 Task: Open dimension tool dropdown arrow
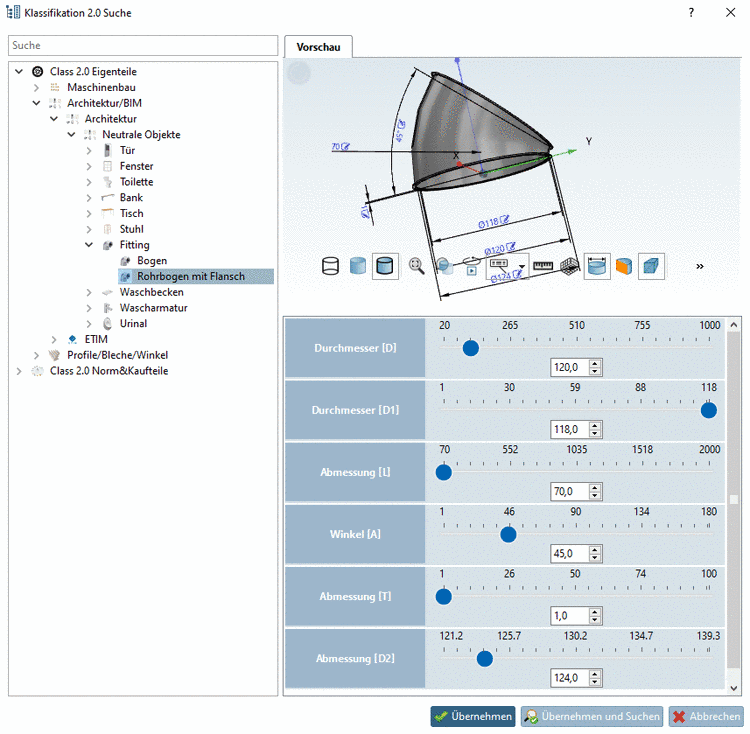pos(522,267)
